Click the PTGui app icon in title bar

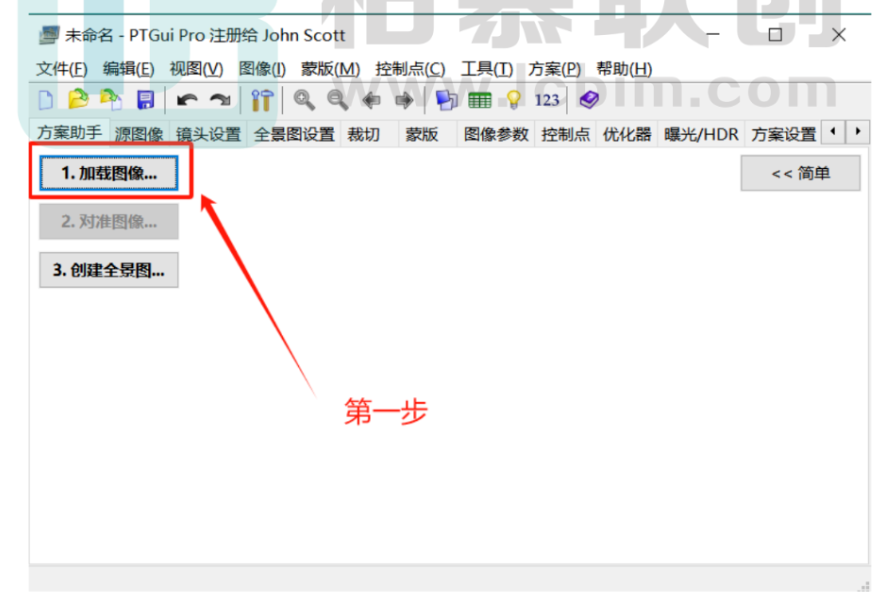(x=49, y=35)
